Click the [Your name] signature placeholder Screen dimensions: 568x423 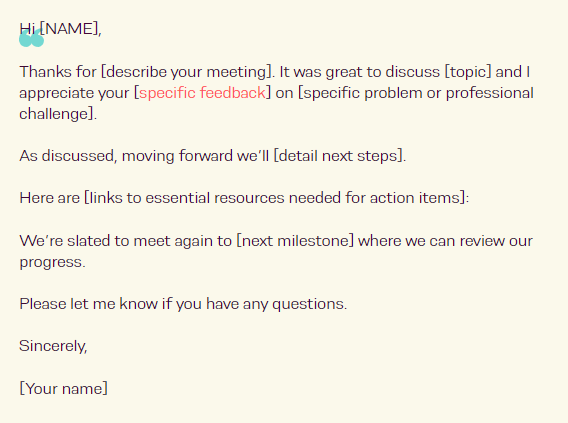63,389
